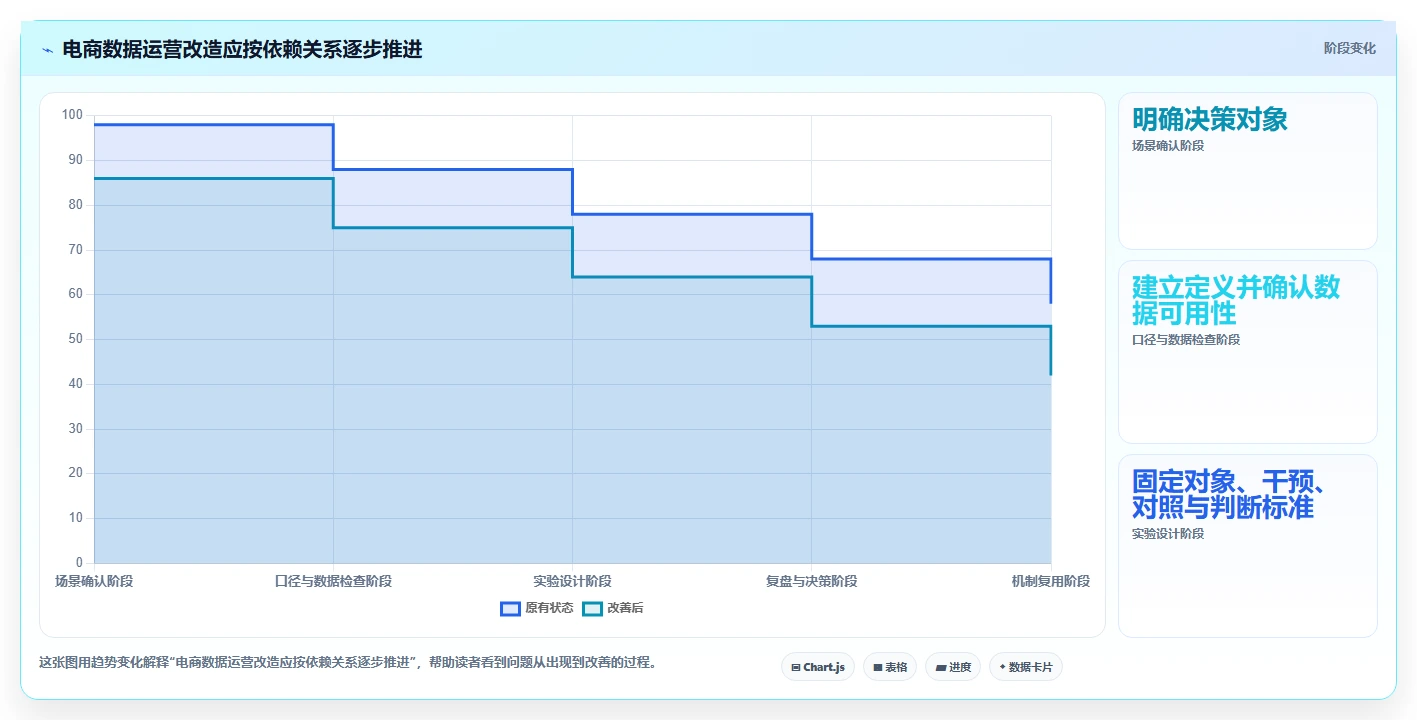1417x720 pixels.
Task: Click the 原有状态 blue legend swatch
Action: click(510, 608)
